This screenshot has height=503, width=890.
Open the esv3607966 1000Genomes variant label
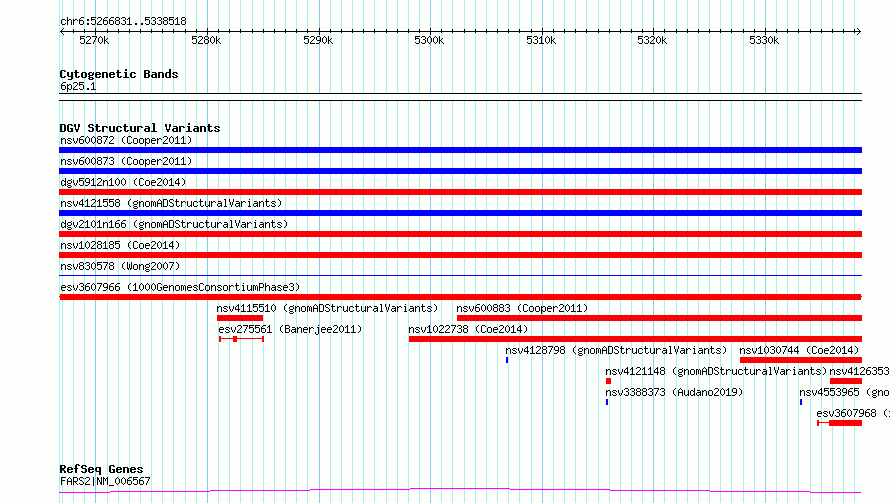[x=180, y=287]
